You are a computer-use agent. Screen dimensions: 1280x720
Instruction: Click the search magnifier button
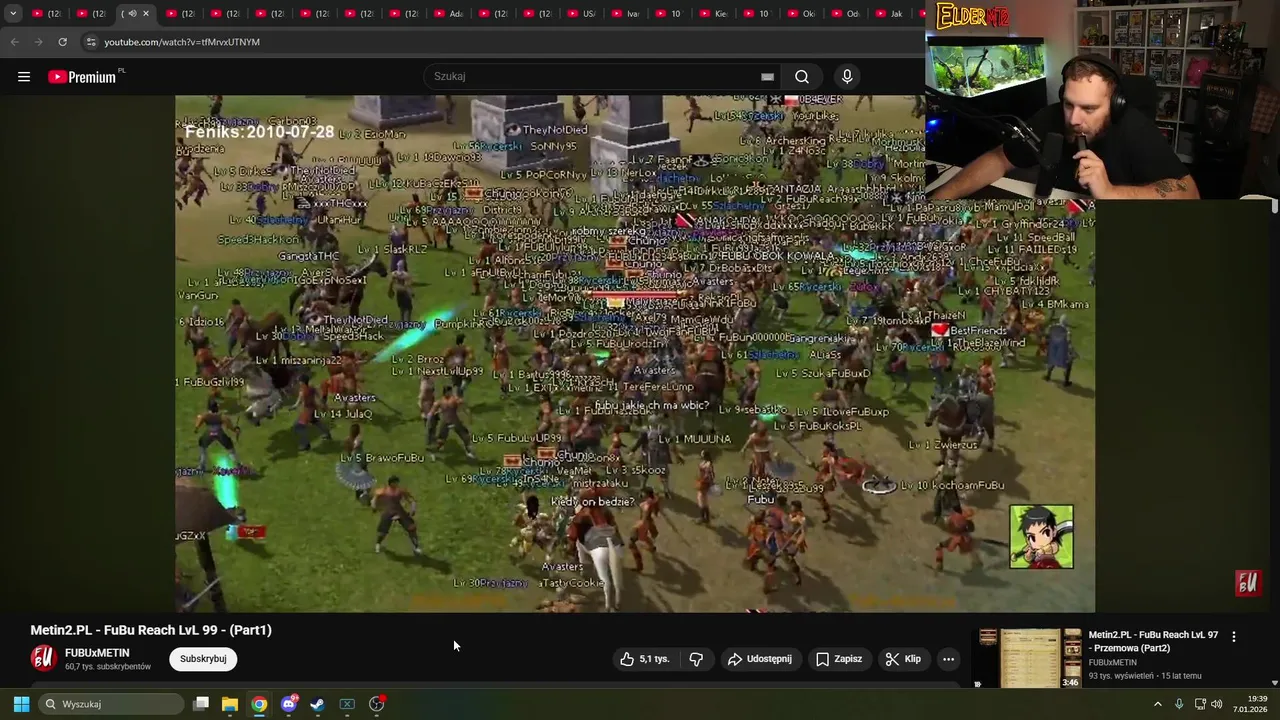click(802, 77)
